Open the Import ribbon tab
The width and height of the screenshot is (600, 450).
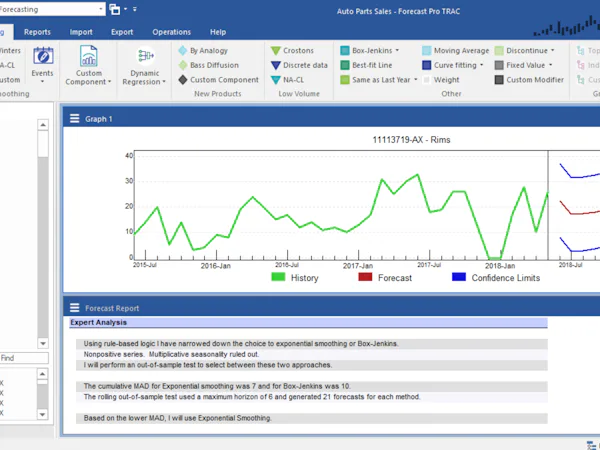point(81,32)
